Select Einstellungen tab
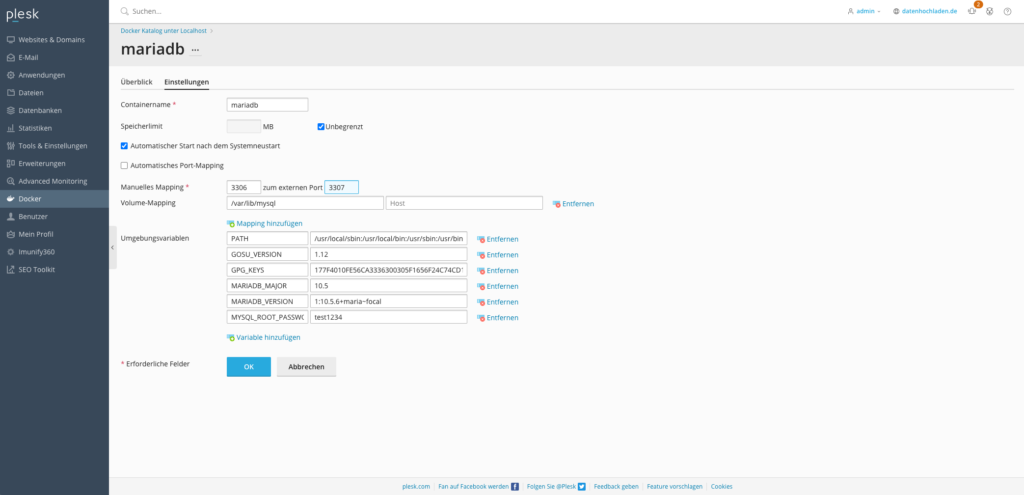The width and height of the screenshot is (1024, 495). 187,82
